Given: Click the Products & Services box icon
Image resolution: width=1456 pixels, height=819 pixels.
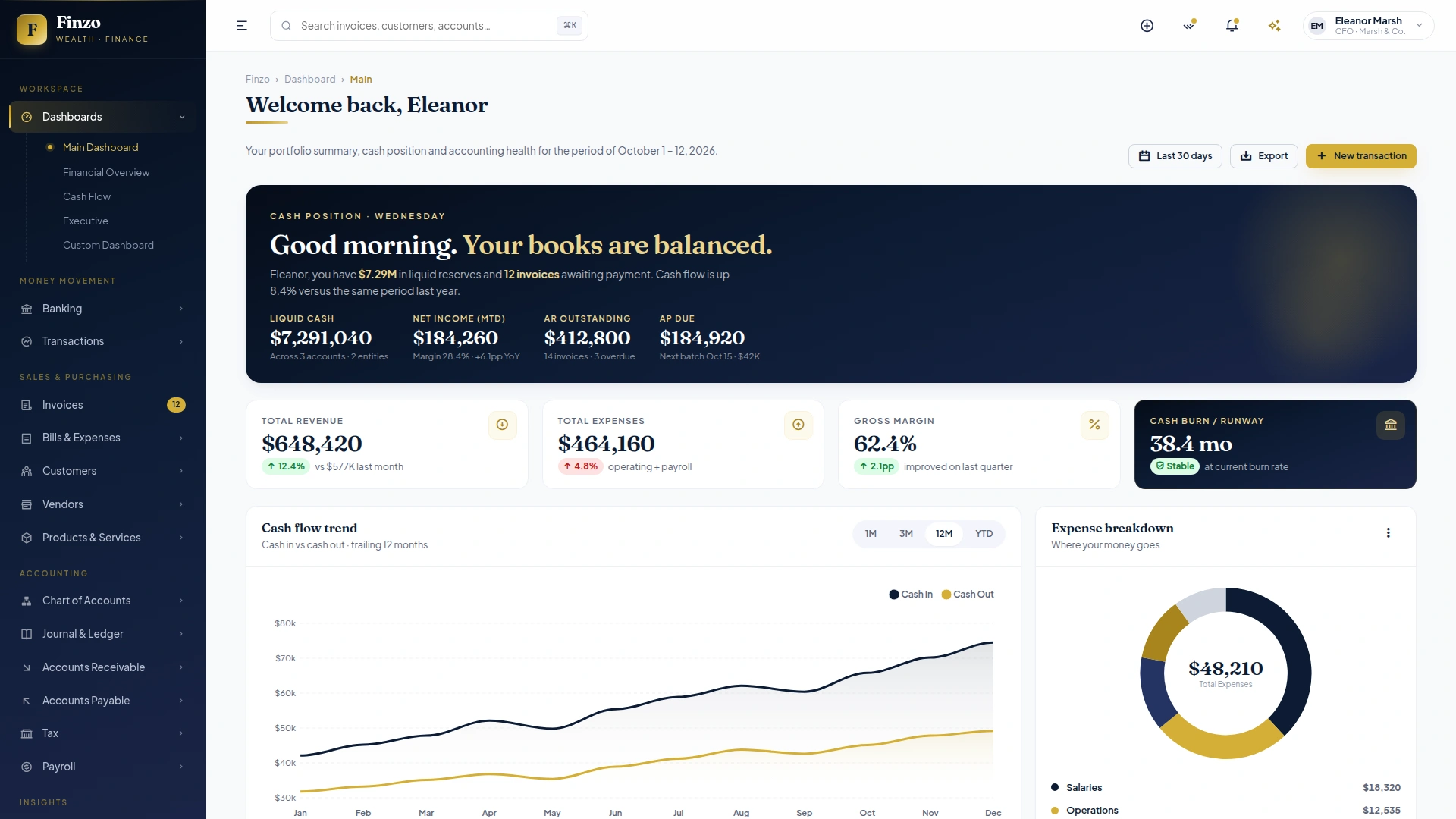Looking at the screenshot, I should click(27, 538).
